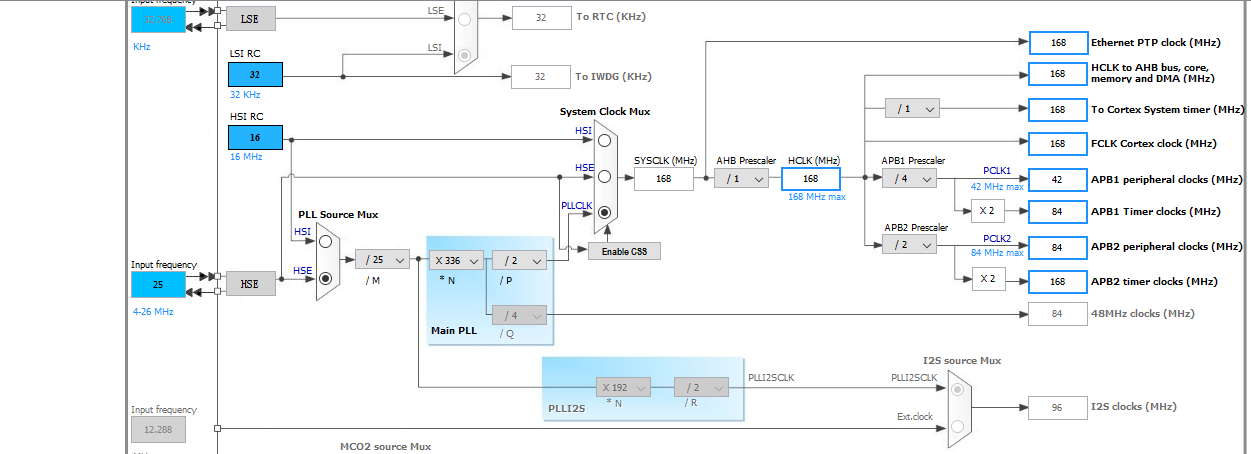
Task: Click the FCLK Cortex clock value box
Action: coord(1058,144)
